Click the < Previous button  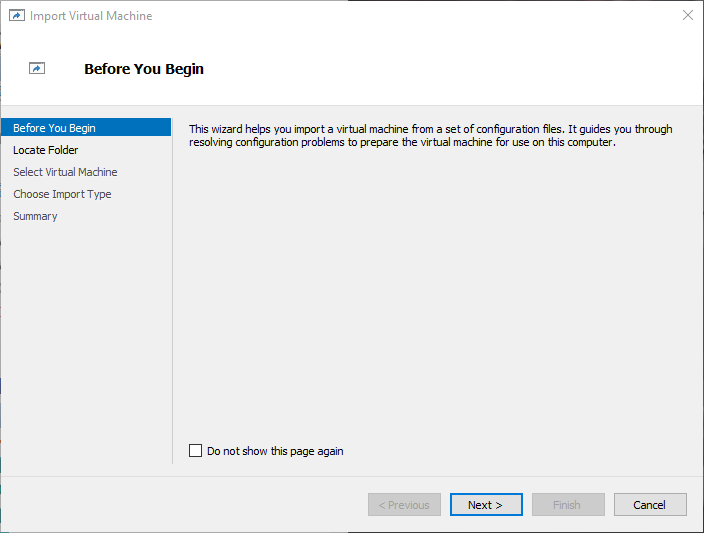pyautogui.click(x=405, y=505)
